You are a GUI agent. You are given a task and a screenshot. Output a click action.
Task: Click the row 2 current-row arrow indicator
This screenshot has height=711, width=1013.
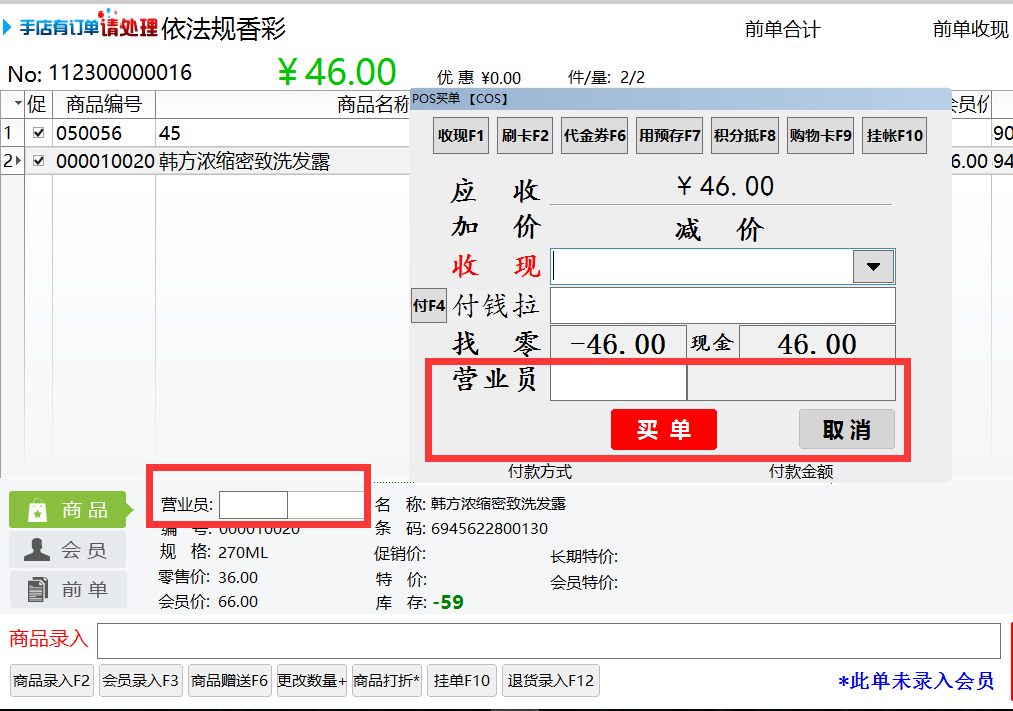pyautogui.click(x=18, y=160)
